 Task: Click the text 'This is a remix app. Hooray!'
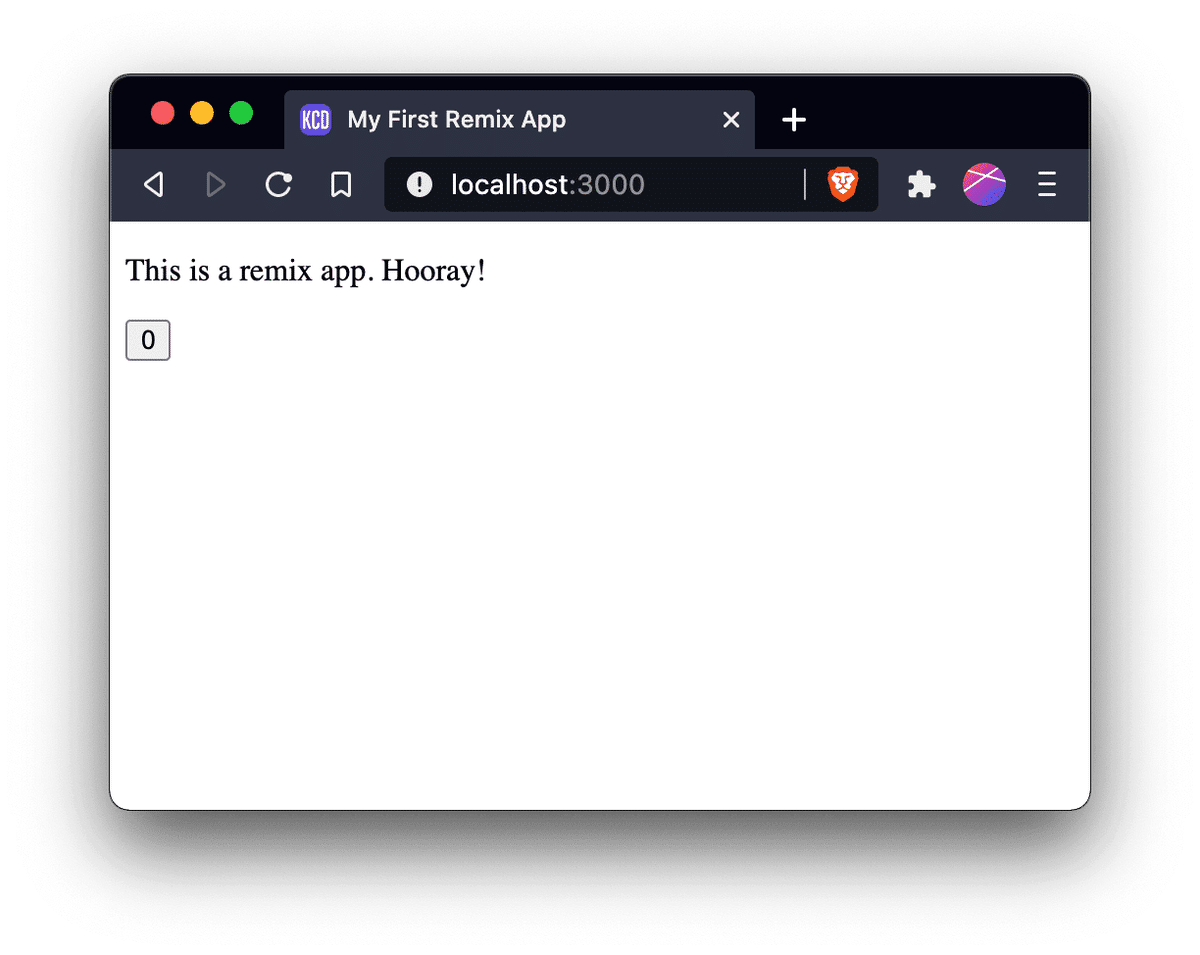[306, 271]
